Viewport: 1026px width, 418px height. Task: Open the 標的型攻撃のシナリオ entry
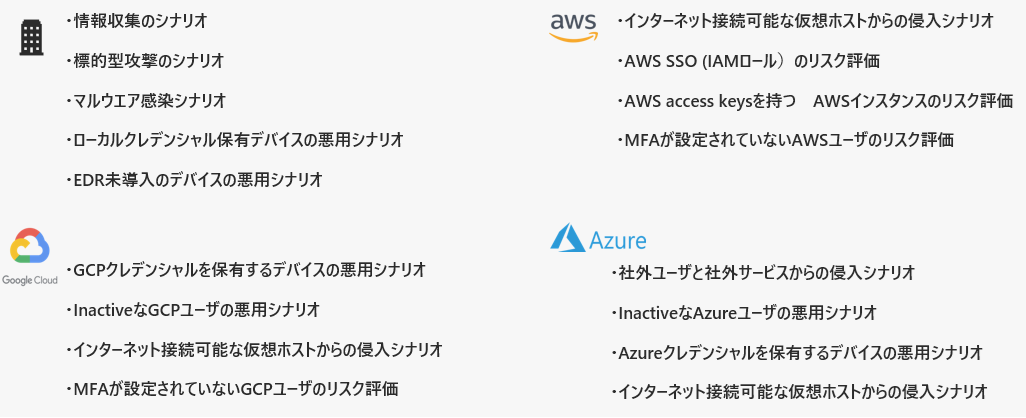point(148,60)
